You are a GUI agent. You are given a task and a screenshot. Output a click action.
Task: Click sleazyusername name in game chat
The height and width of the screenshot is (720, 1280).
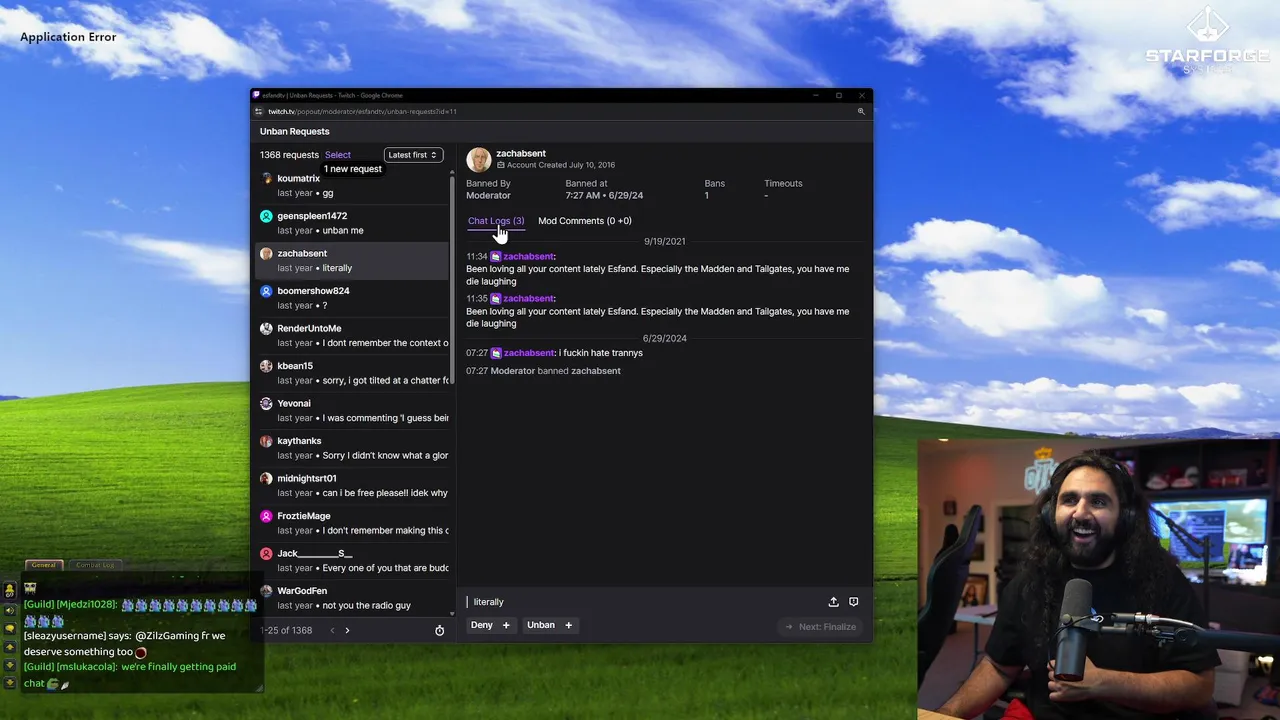tap(64, 636)
